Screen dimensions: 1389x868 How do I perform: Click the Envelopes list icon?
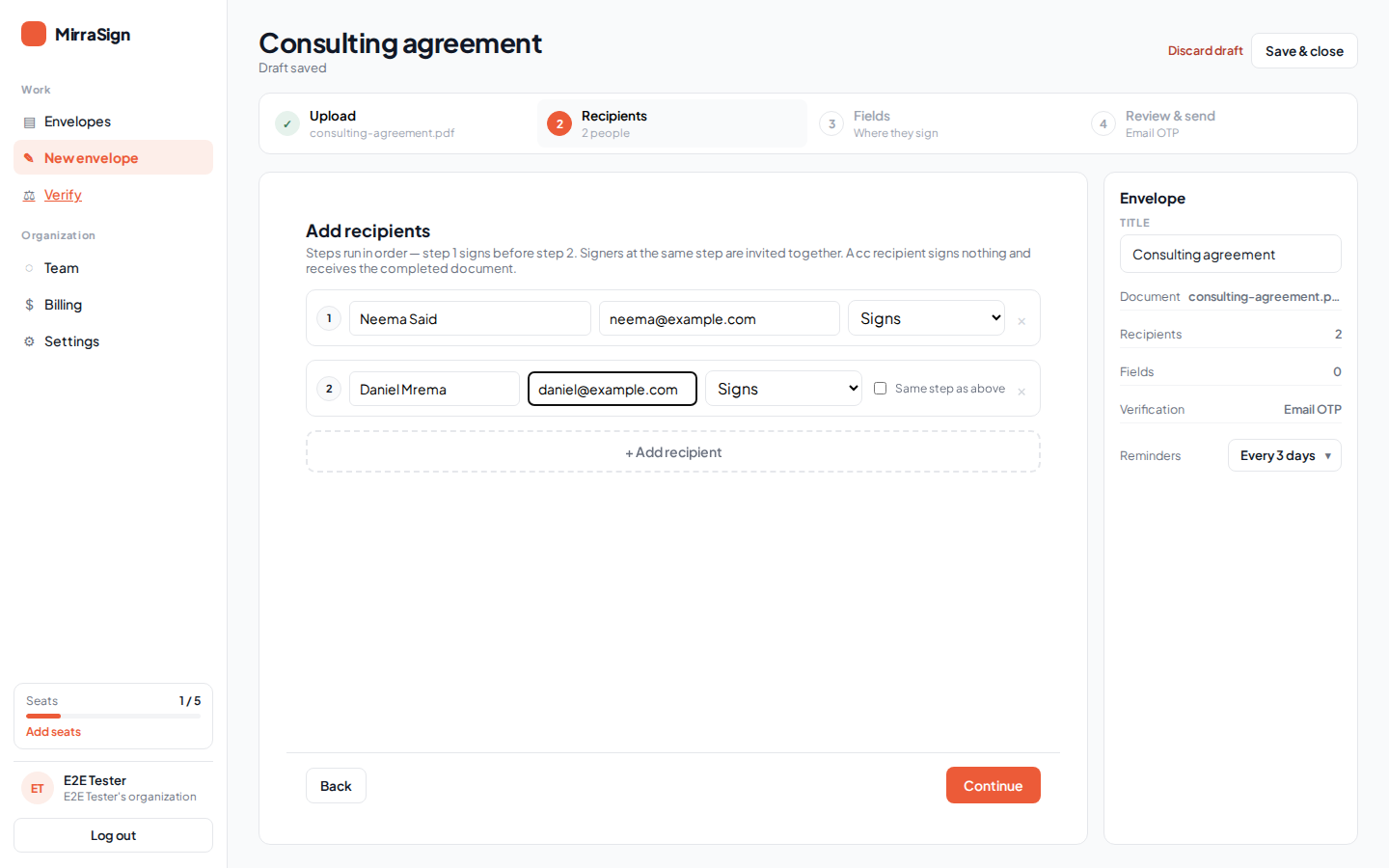pyautogui.click(x=29, y=122)
